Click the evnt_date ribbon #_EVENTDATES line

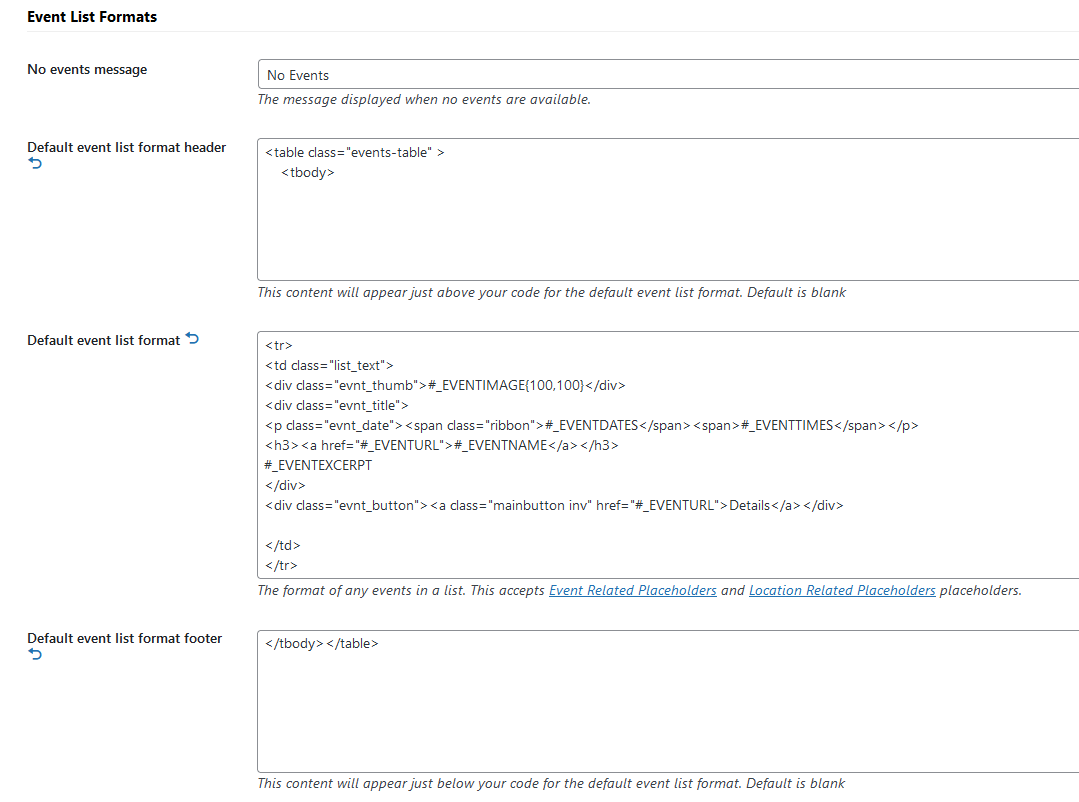(x=591, y=425)
